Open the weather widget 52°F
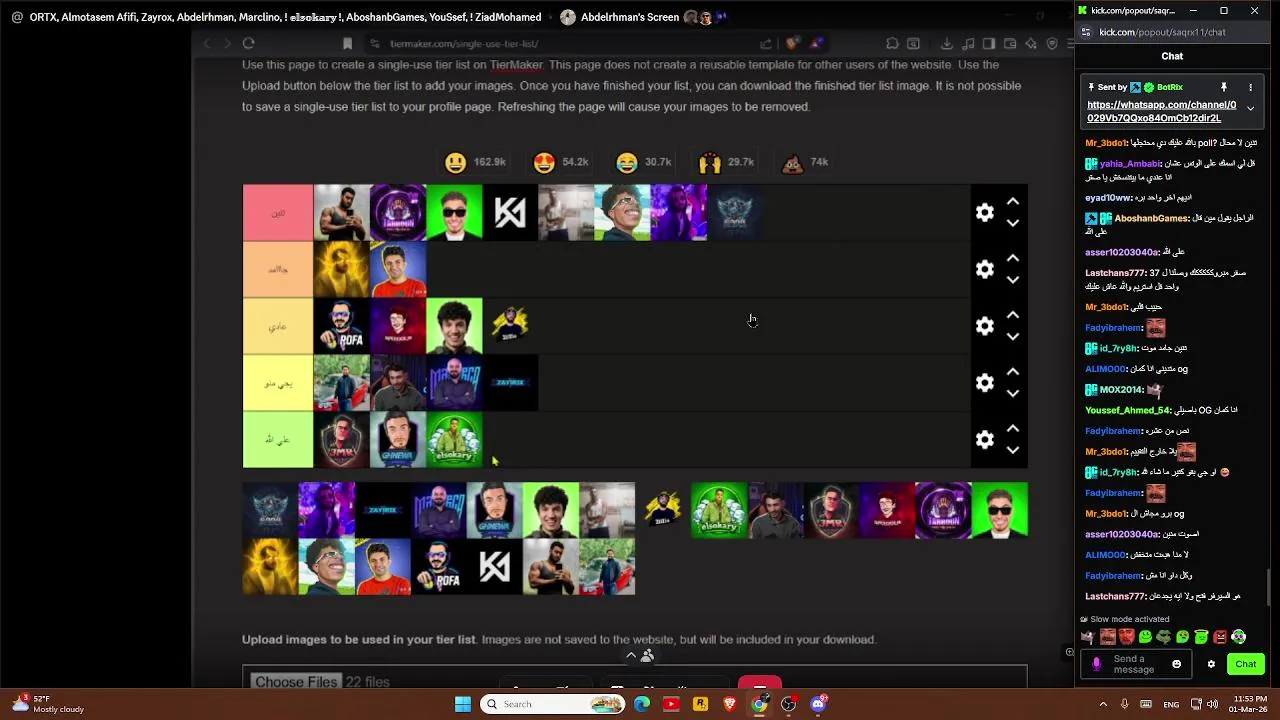The height and width of the screenshot is (720, 1280). [x=47, y=704]
